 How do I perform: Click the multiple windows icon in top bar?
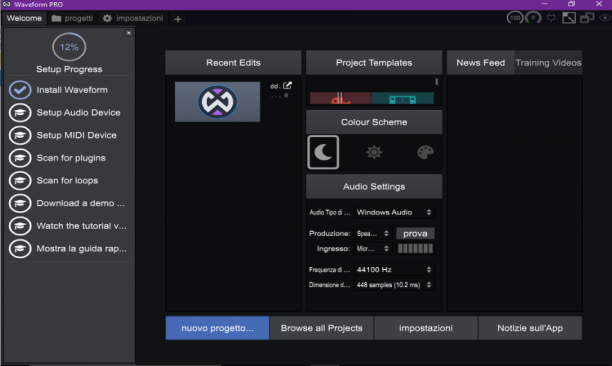[587, 18]
